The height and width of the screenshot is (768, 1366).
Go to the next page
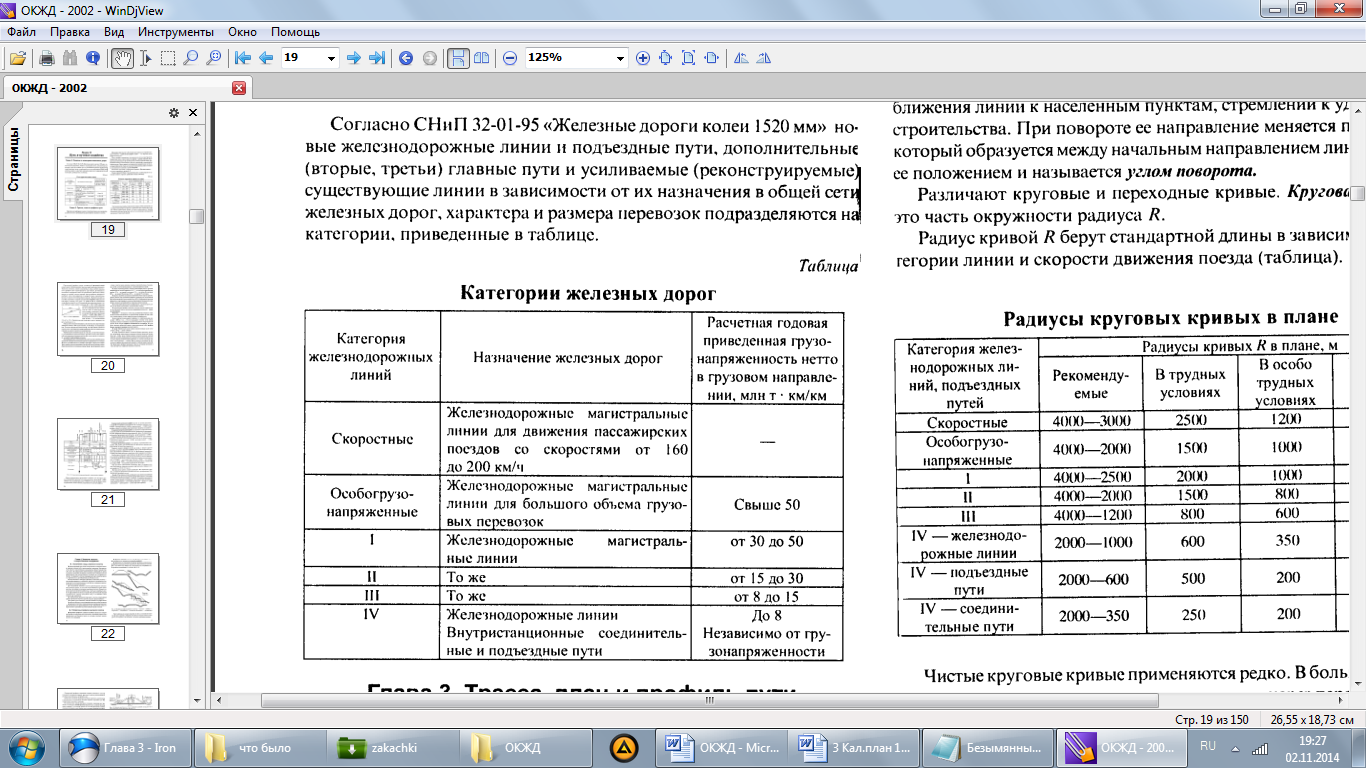pyautogui.click(x=353, y=58)
